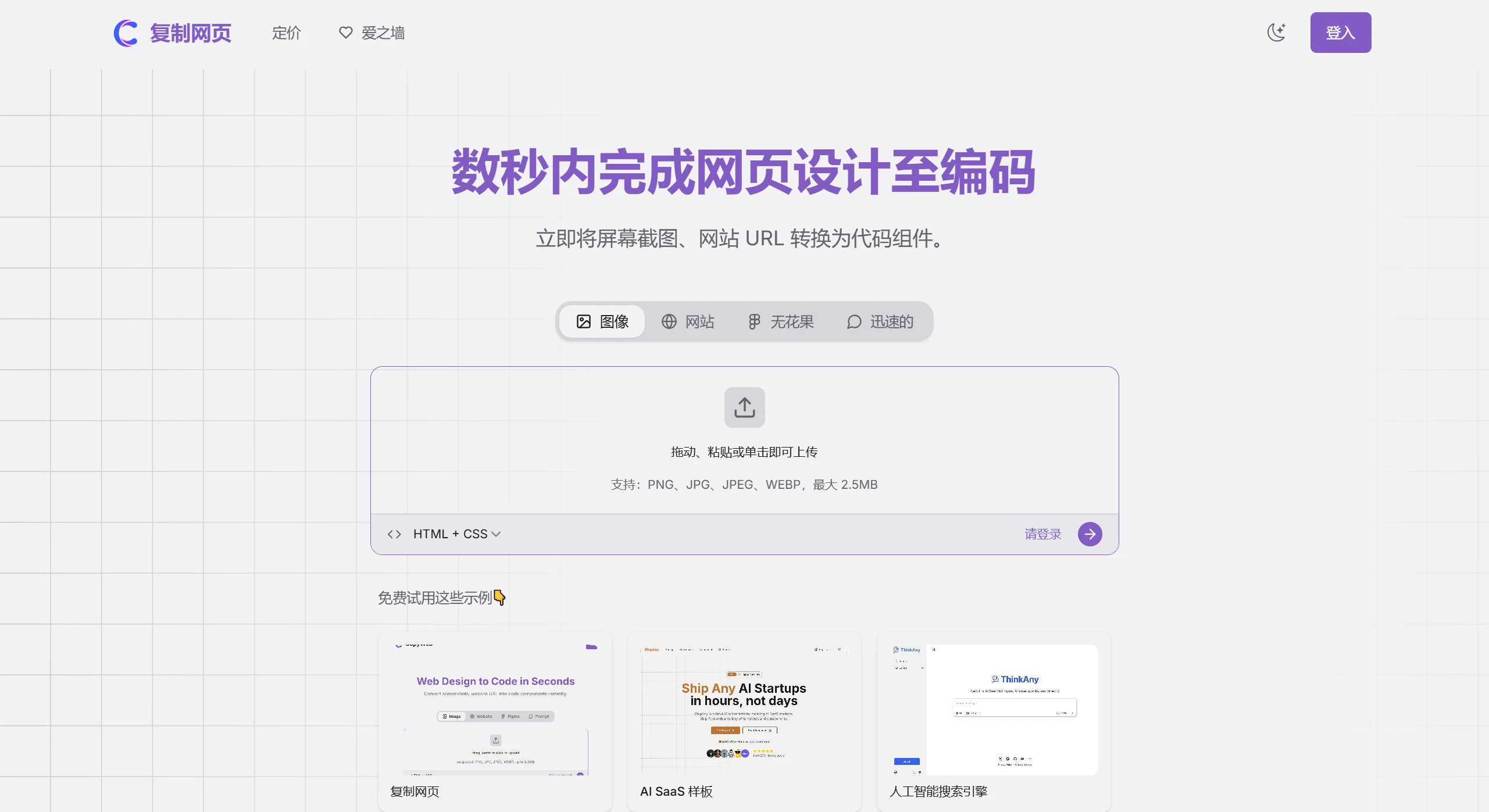This screenshot has height=812, width=1489.
Task: Select the 图像 tab icon
Action: (583, 322)
